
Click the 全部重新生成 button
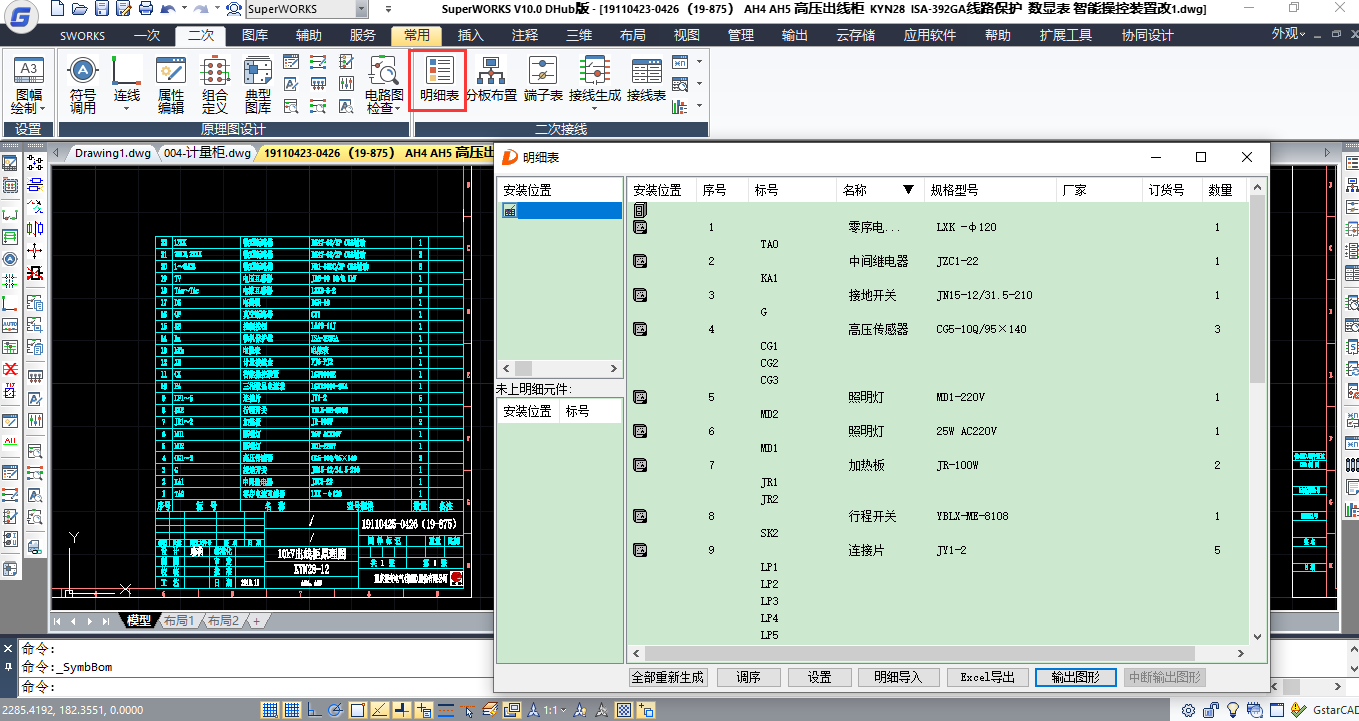click(668, 677)
